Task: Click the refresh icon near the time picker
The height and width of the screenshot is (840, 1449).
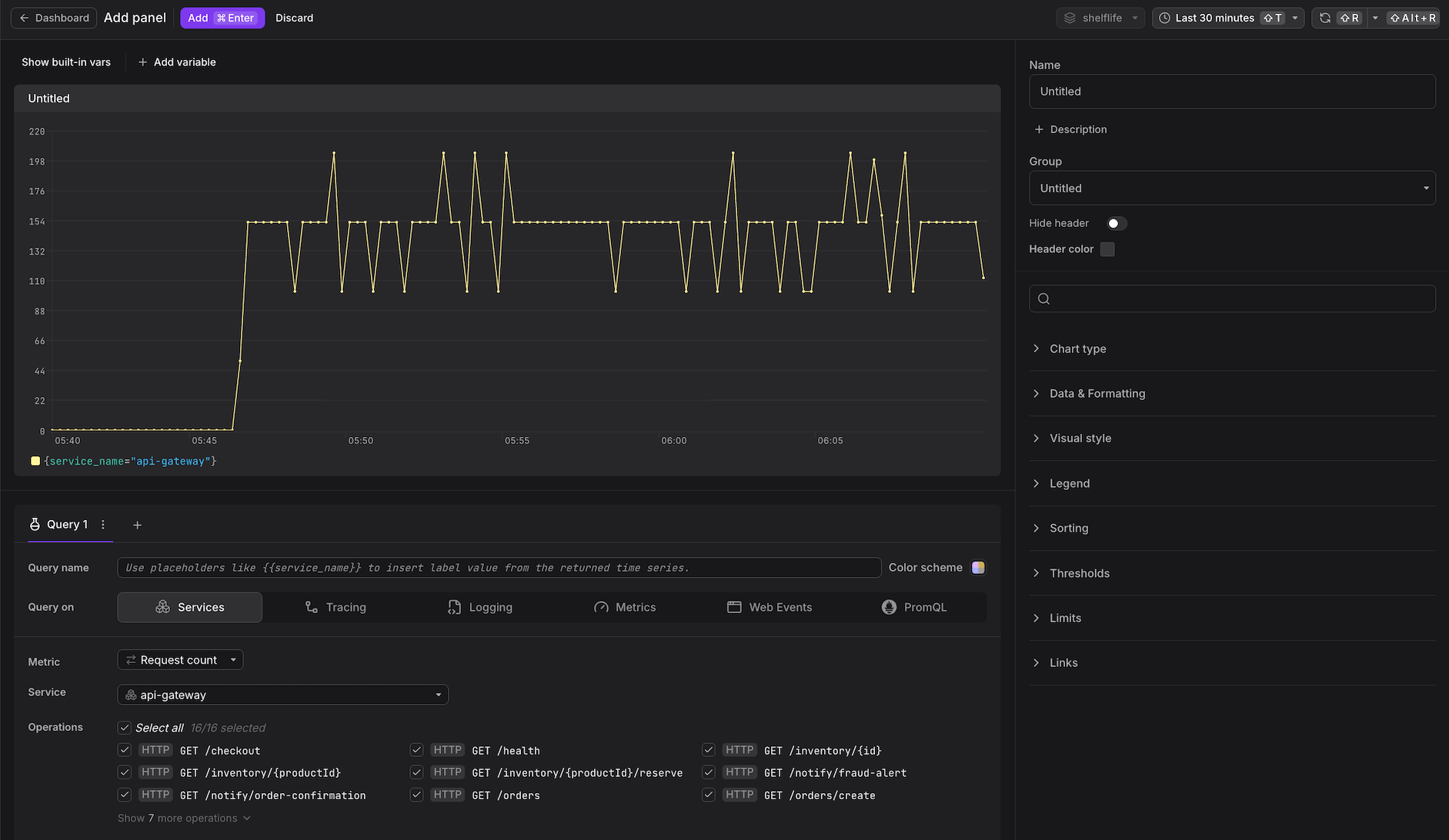Action: click(x=1324, y=17)
